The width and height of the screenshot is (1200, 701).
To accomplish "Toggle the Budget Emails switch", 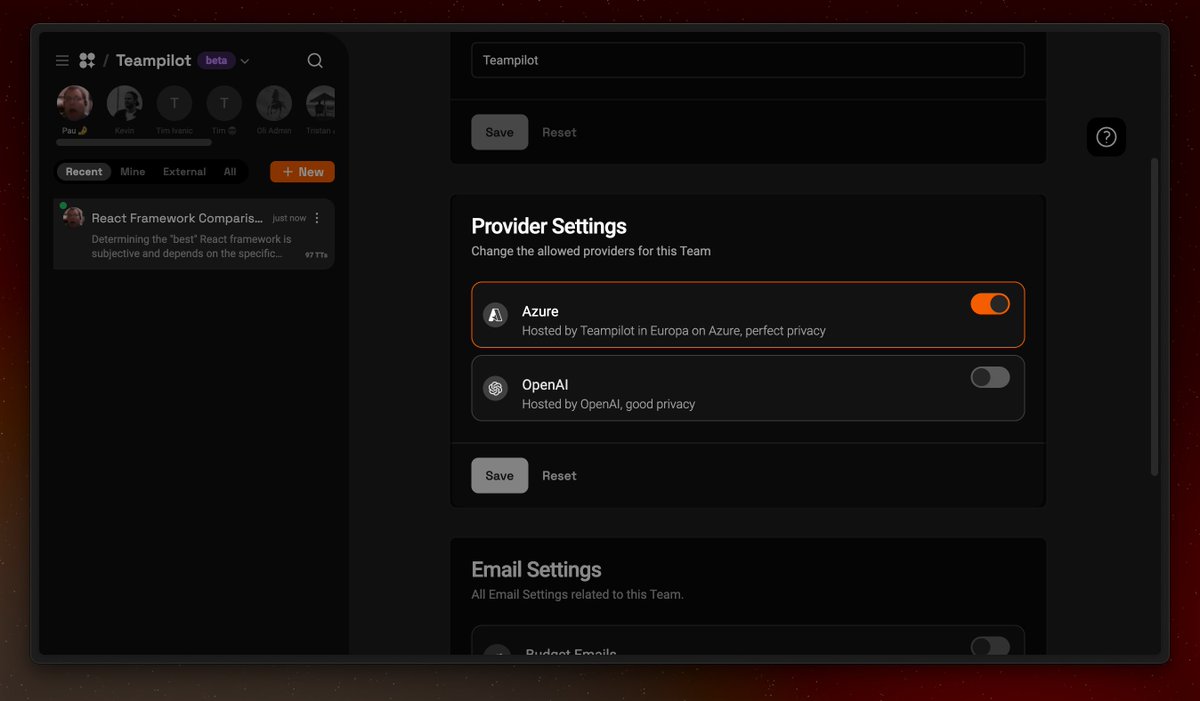I will (990, 646).
